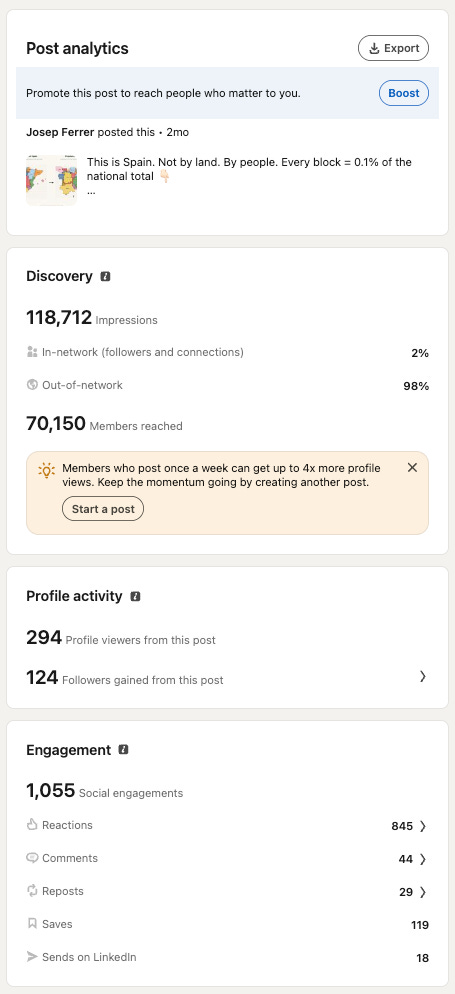Image resolution: width=455 pixels, height=994 pixels.
Task: Click the Out-of-network globe icon
Action: tap(32, 385)
